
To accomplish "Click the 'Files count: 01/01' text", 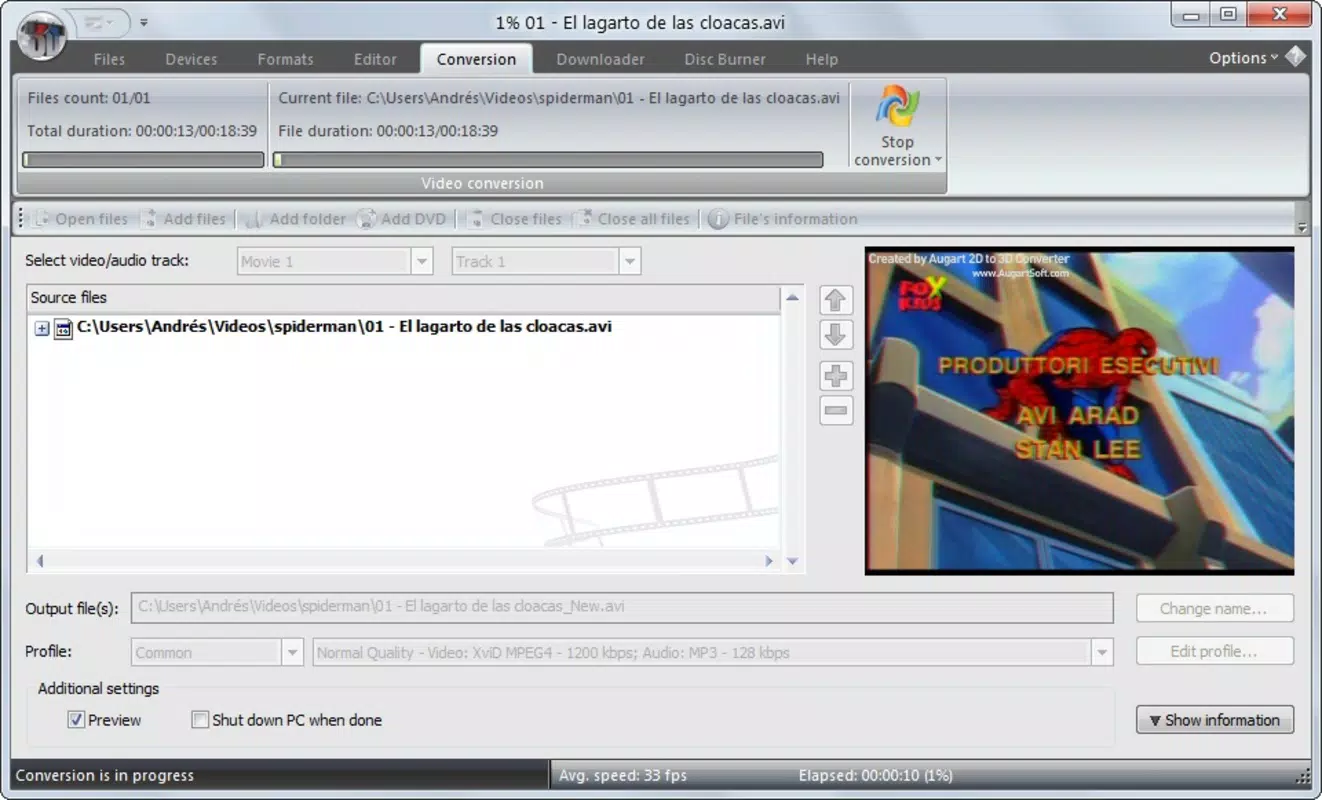I will point(89,98).
